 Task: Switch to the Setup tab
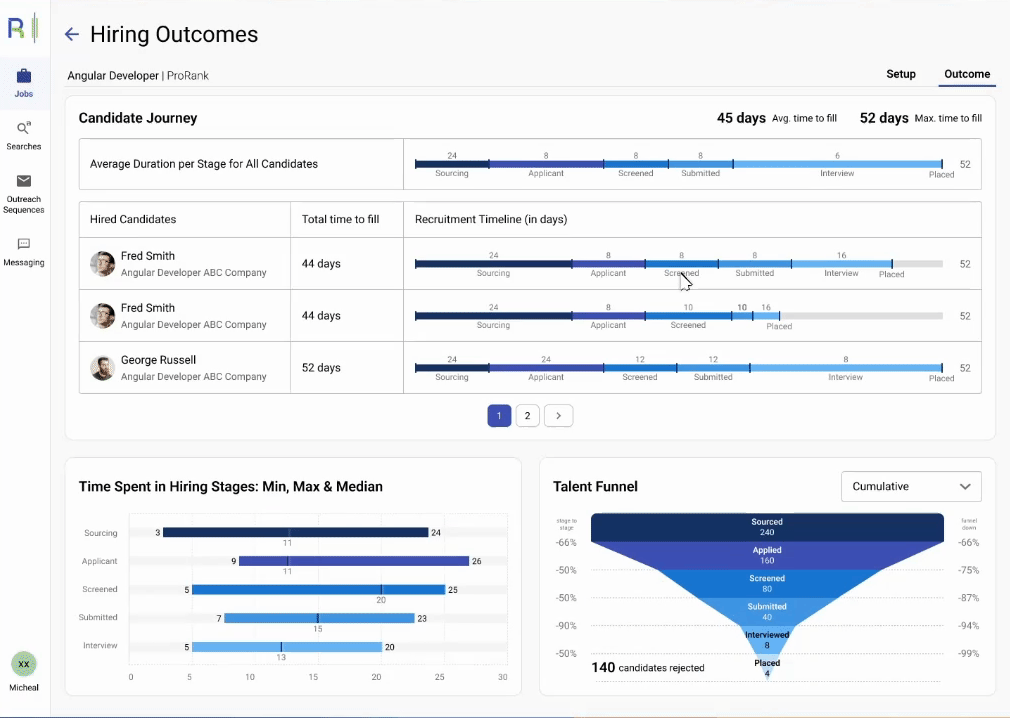[x=900, y=74]
